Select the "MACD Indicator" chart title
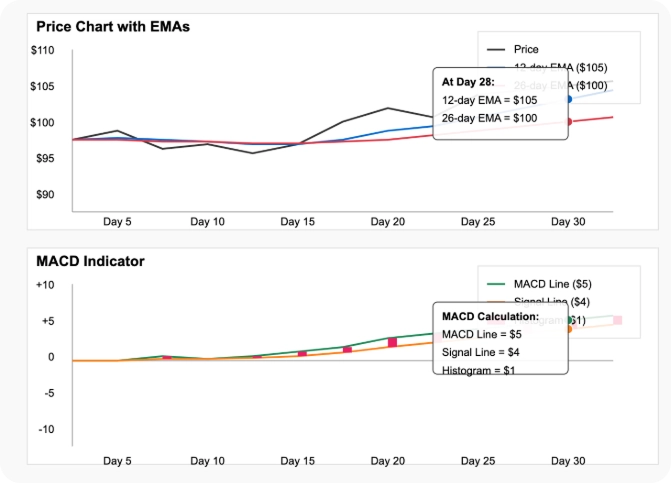 (90, 261)
